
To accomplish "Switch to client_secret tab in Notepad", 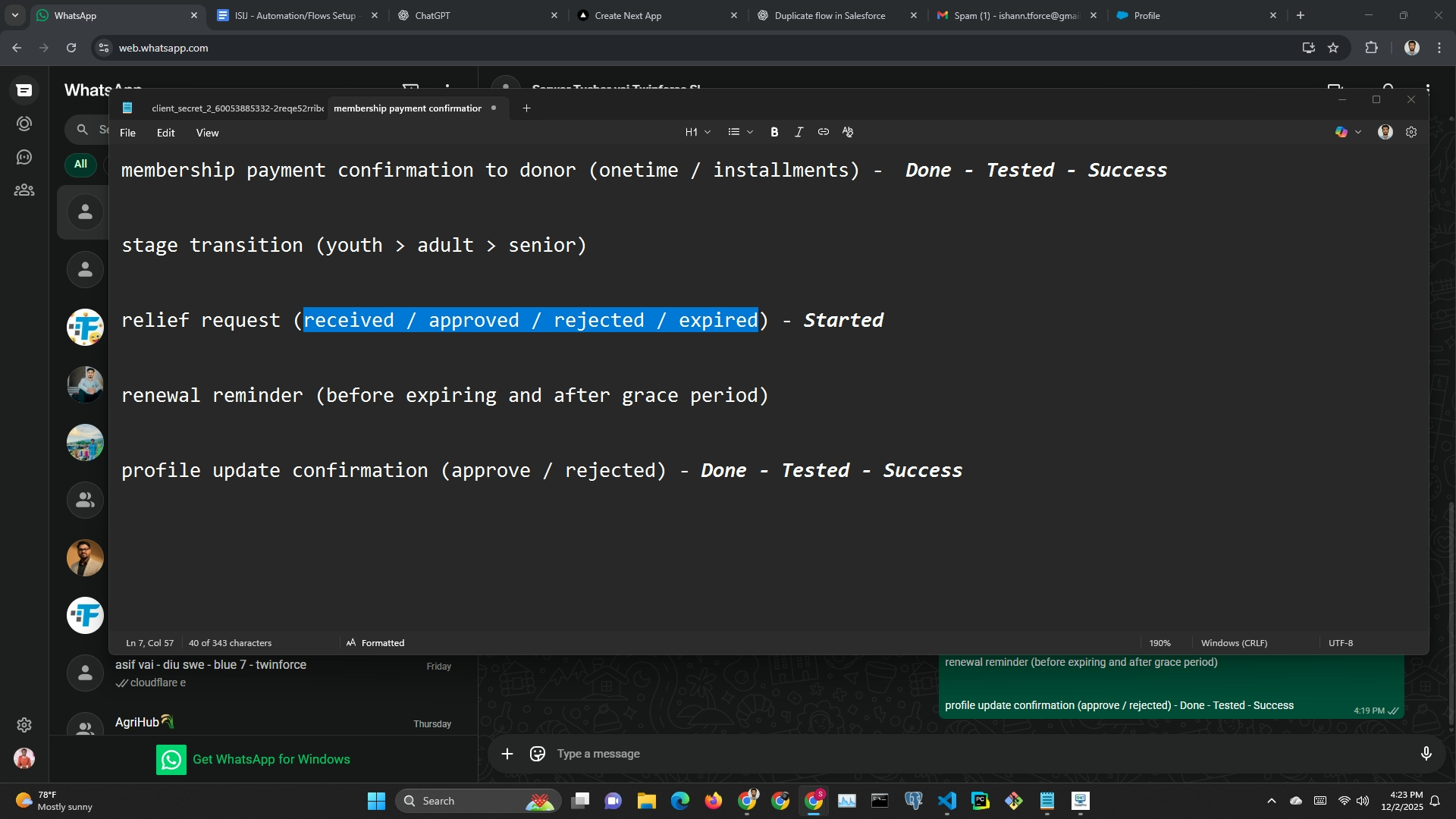I will pyautogui.click(x=237, y=108).
